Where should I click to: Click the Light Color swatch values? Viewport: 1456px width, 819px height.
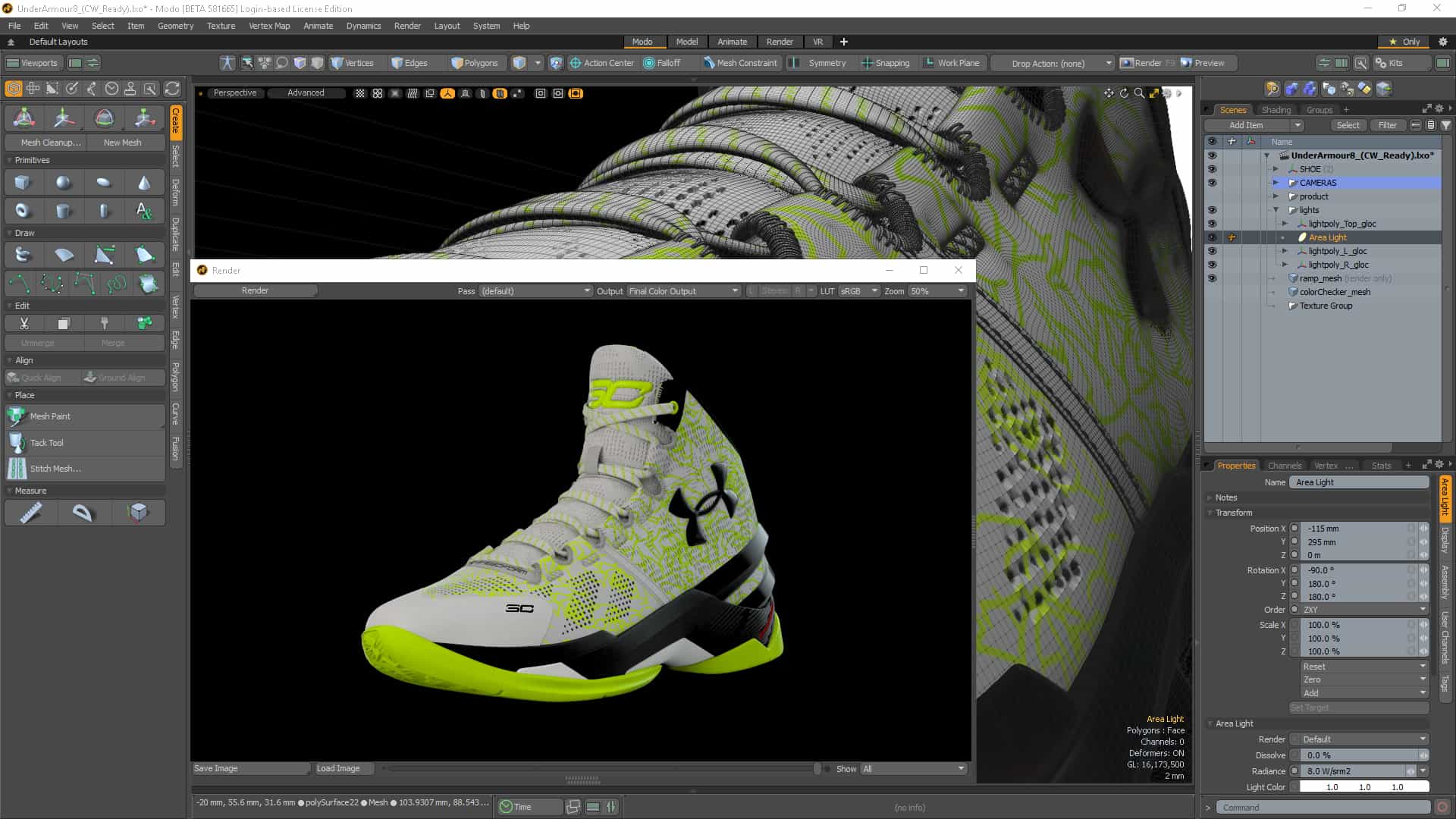pos(1363,787)
